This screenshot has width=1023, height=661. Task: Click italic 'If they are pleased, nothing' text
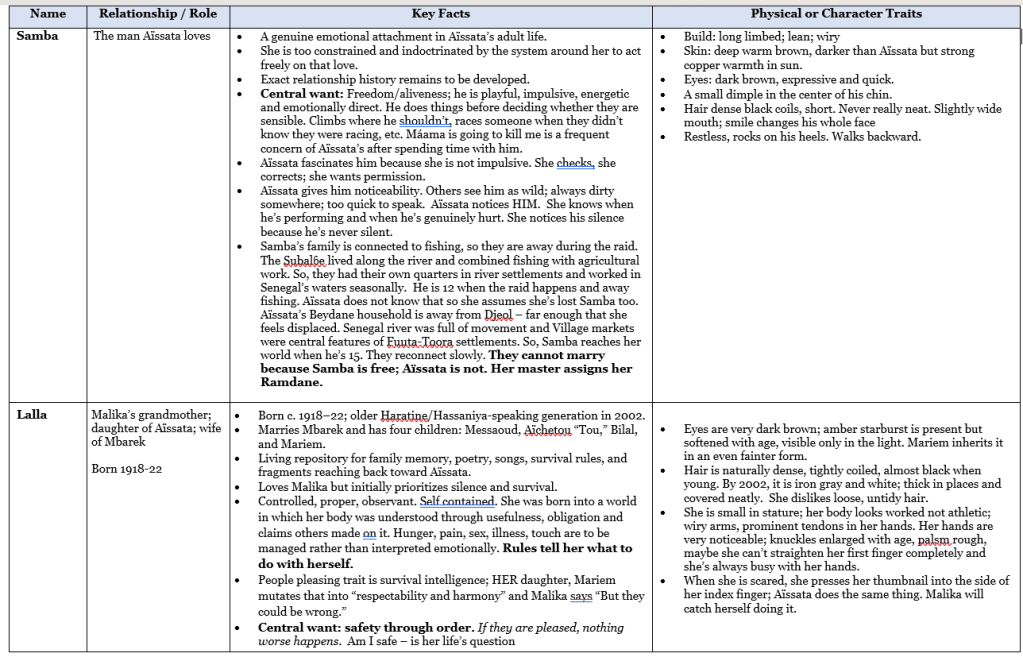pos(551,628)
